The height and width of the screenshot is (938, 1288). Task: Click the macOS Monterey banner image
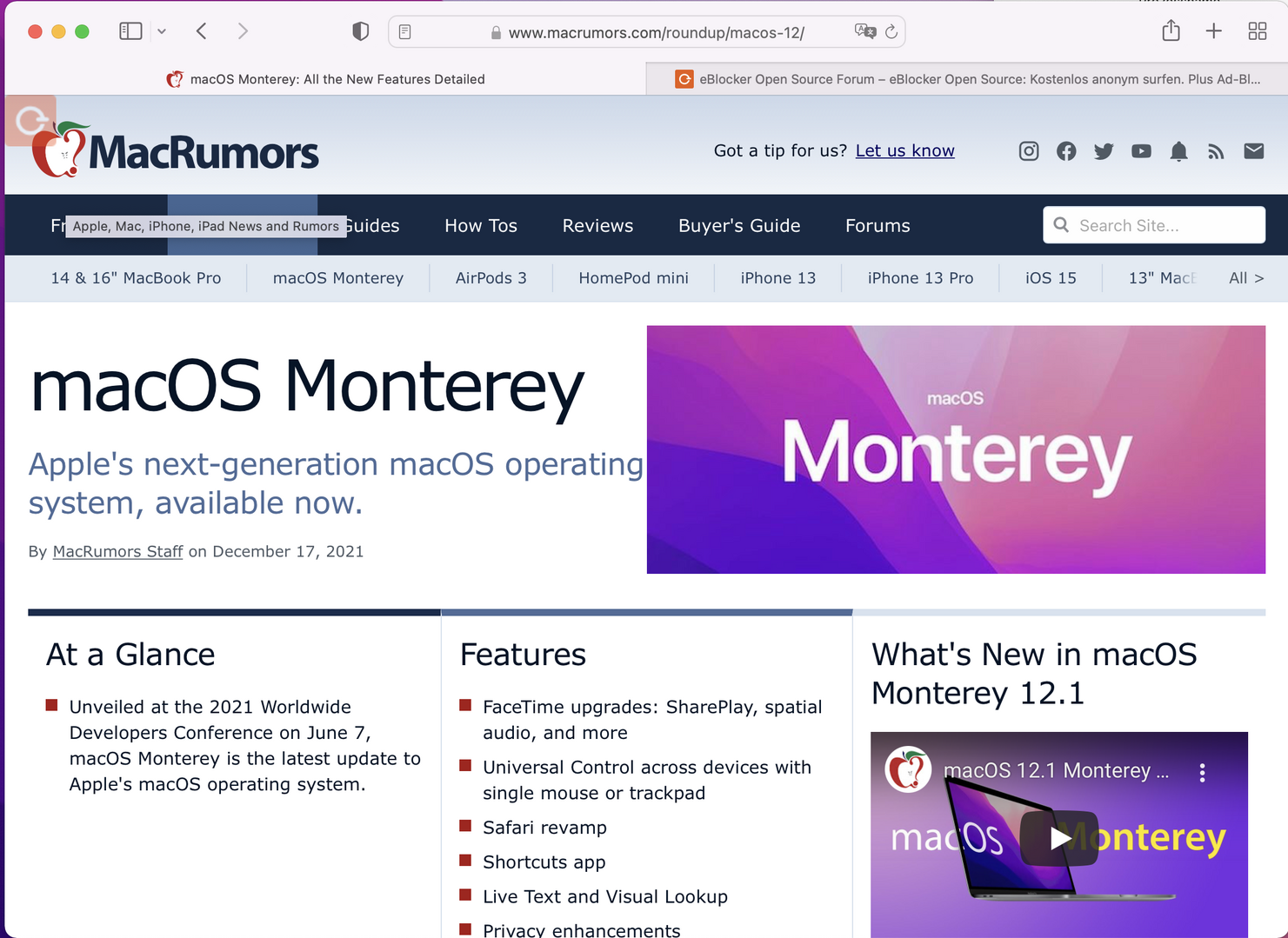click(956, 449)
